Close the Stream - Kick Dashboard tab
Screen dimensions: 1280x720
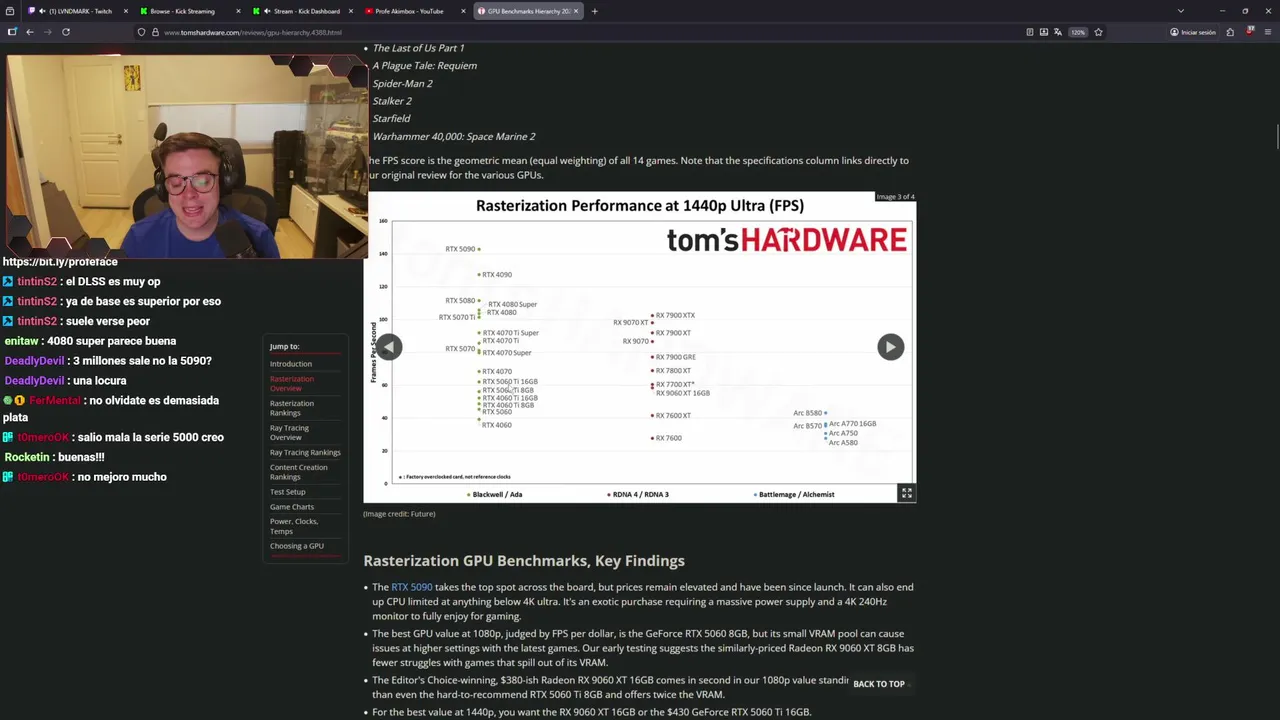(351, 11)
